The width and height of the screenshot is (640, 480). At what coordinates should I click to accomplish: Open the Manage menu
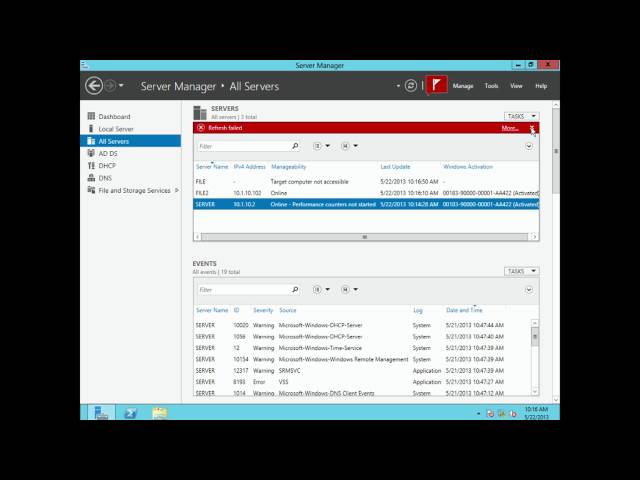pos(463,86)
